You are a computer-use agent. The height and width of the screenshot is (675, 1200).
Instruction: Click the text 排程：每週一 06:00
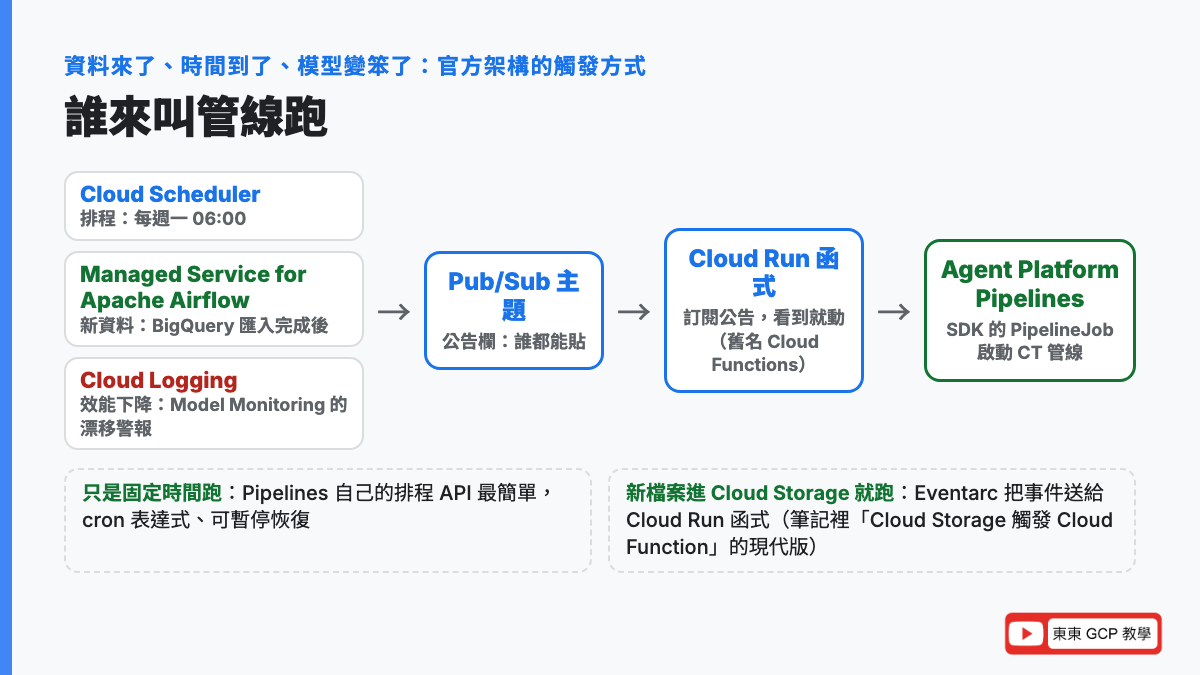(x=163, y=218)
